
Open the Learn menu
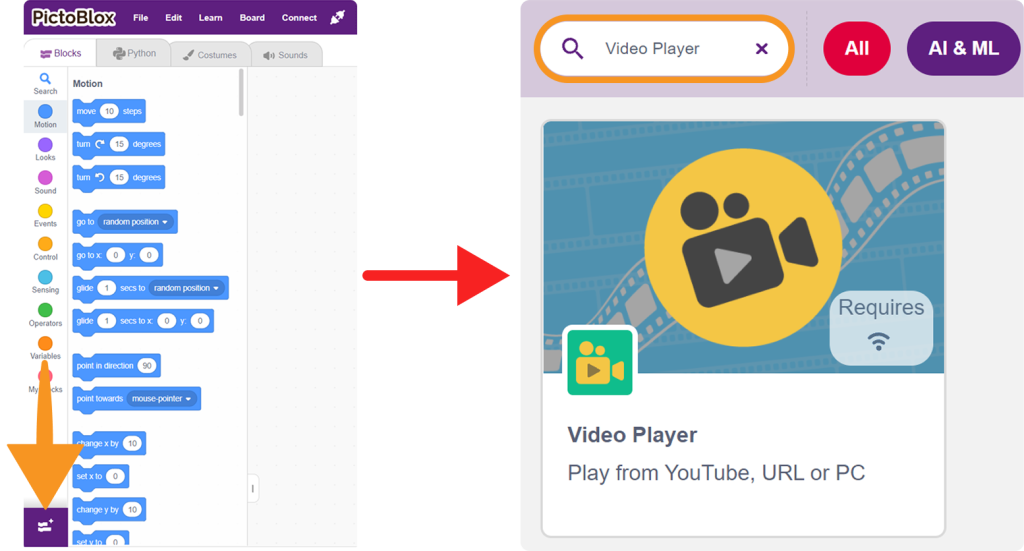210,18
